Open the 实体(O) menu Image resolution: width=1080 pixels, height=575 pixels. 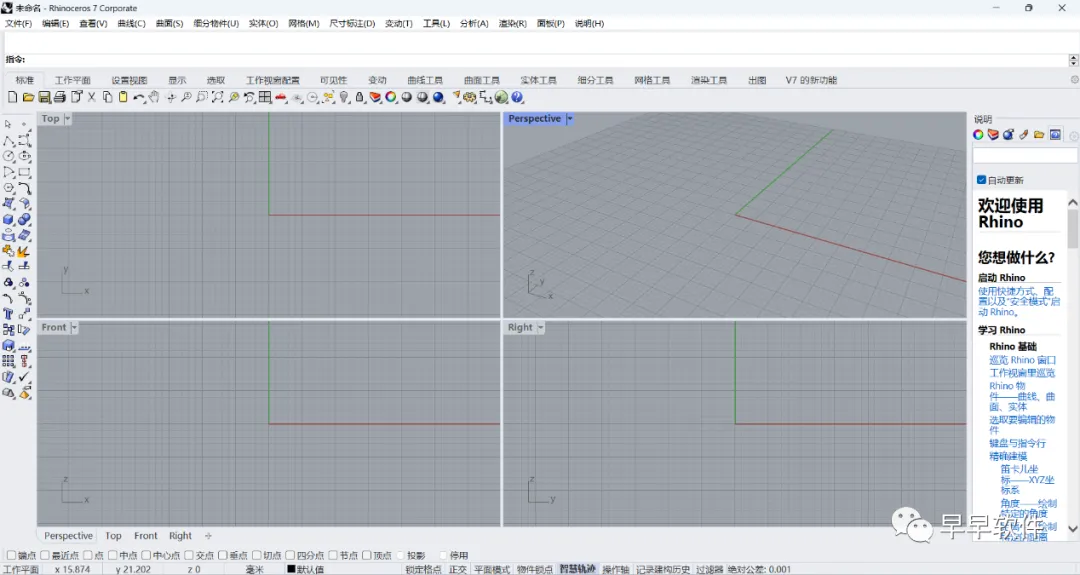click(263, 23)
